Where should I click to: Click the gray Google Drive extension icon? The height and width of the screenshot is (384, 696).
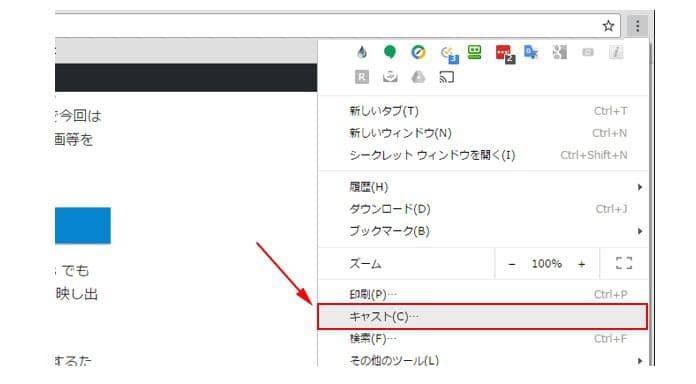click(418, 77)
